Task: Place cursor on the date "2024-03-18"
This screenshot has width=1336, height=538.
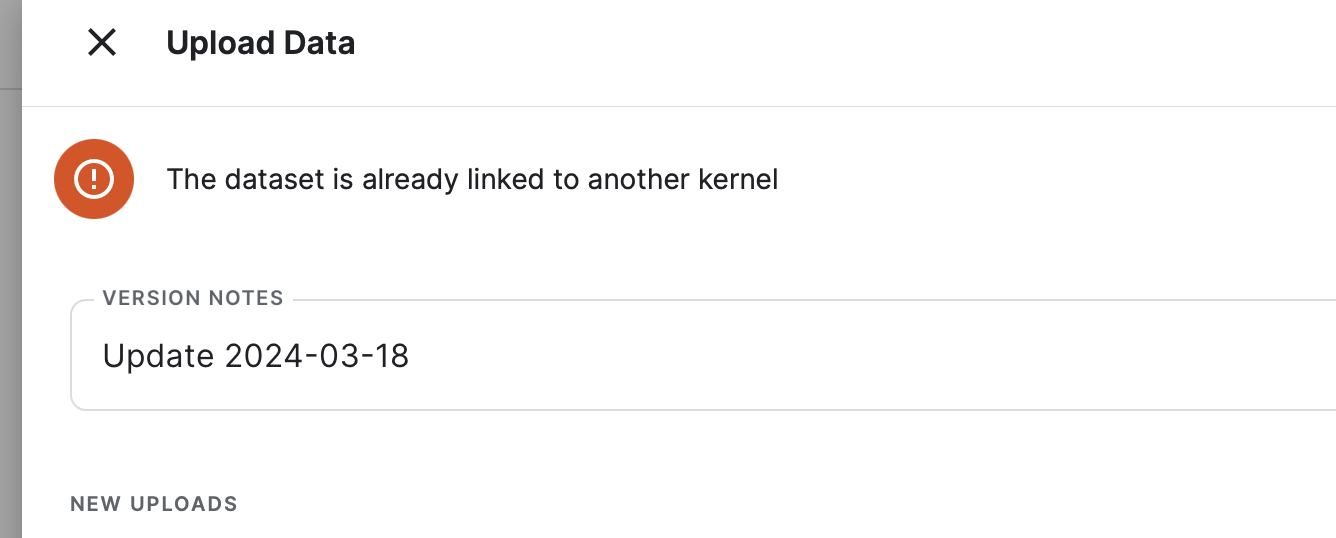Action: point(317,356)
